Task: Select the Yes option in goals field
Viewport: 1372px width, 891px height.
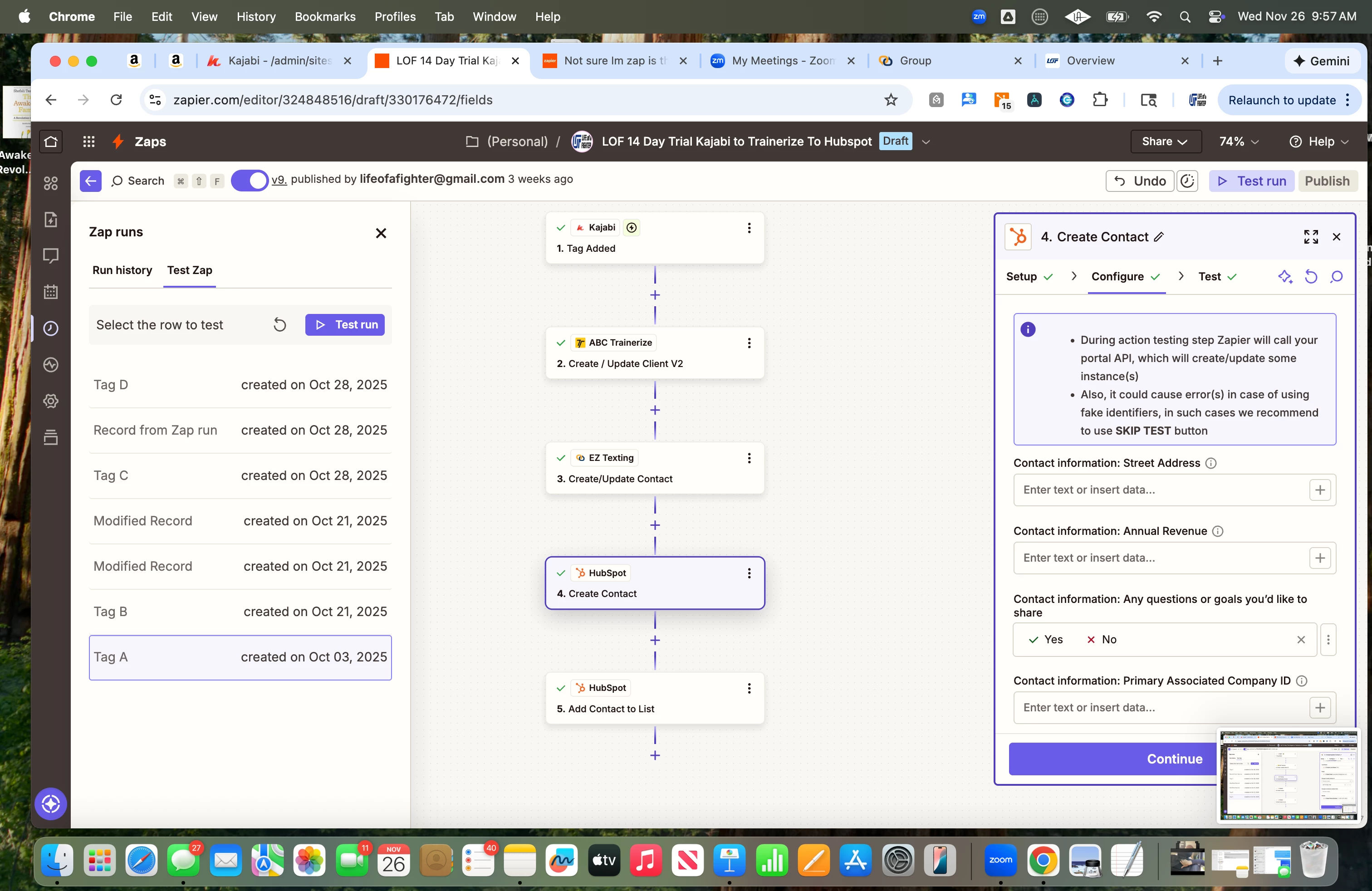Action: (x=1046, y=640)
